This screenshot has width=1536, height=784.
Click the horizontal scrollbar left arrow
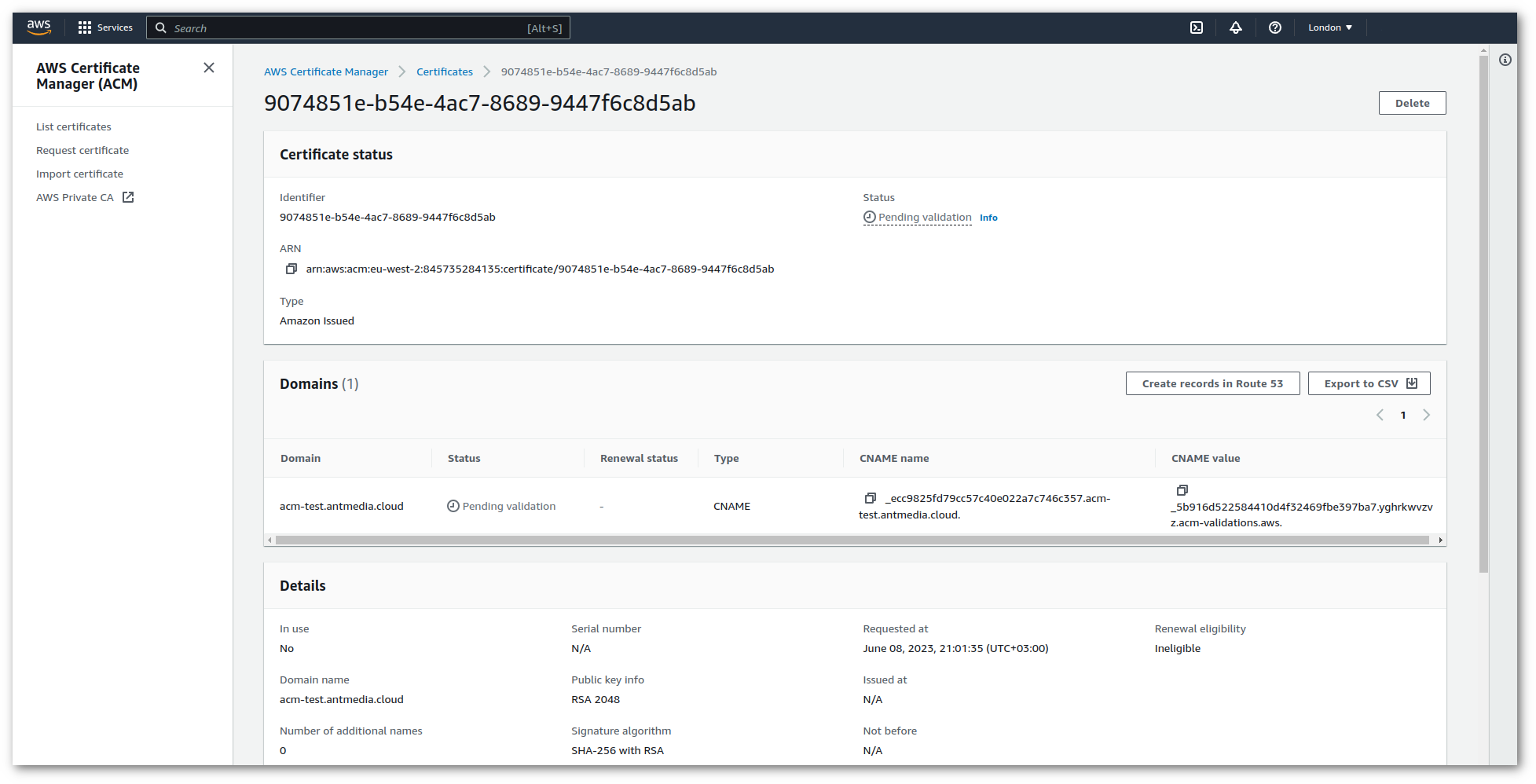(269, 540)
